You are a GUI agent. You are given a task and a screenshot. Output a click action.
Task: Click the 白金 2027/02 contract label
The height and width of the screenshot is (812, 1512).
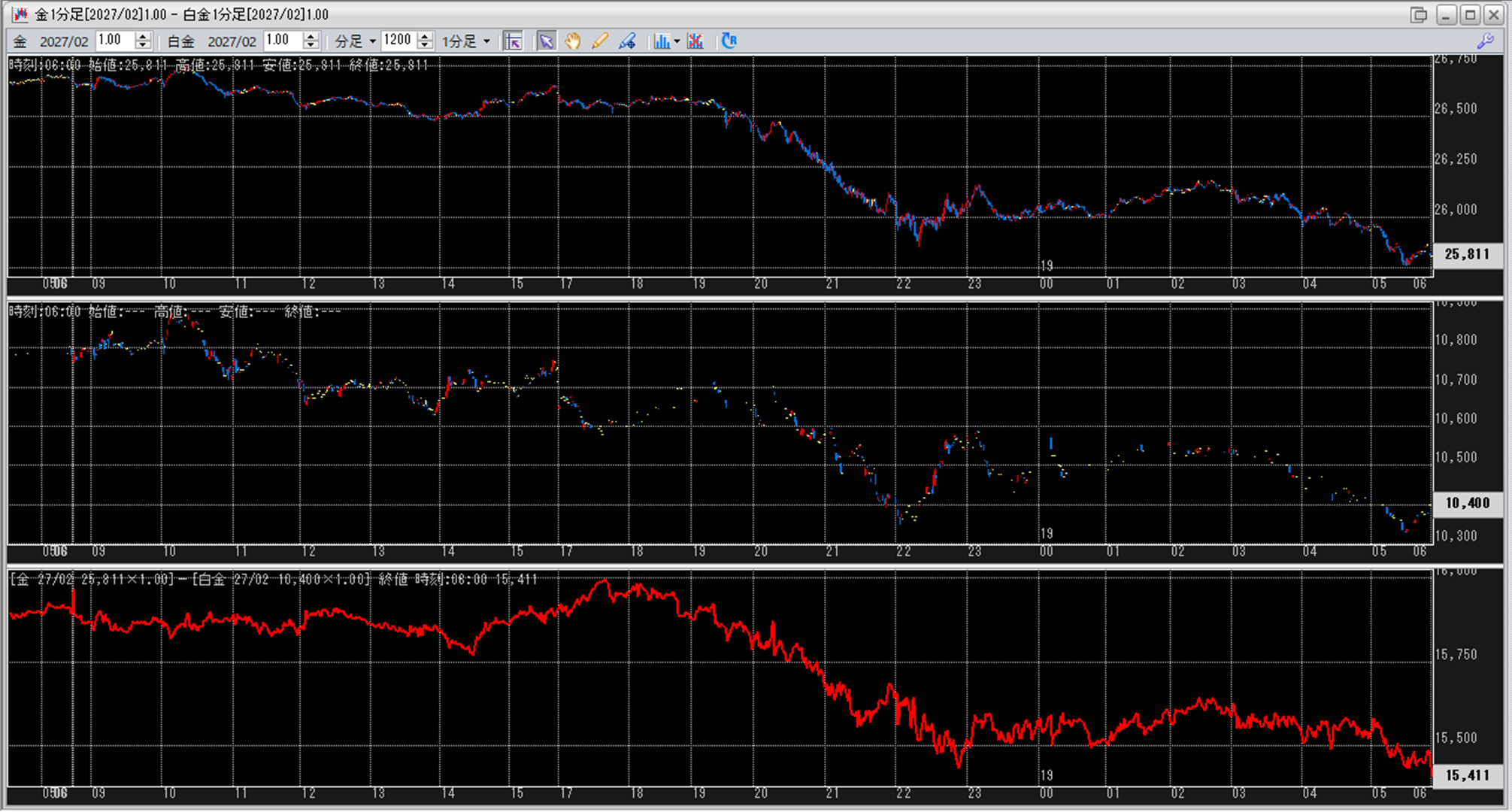[x=231, y=42]
